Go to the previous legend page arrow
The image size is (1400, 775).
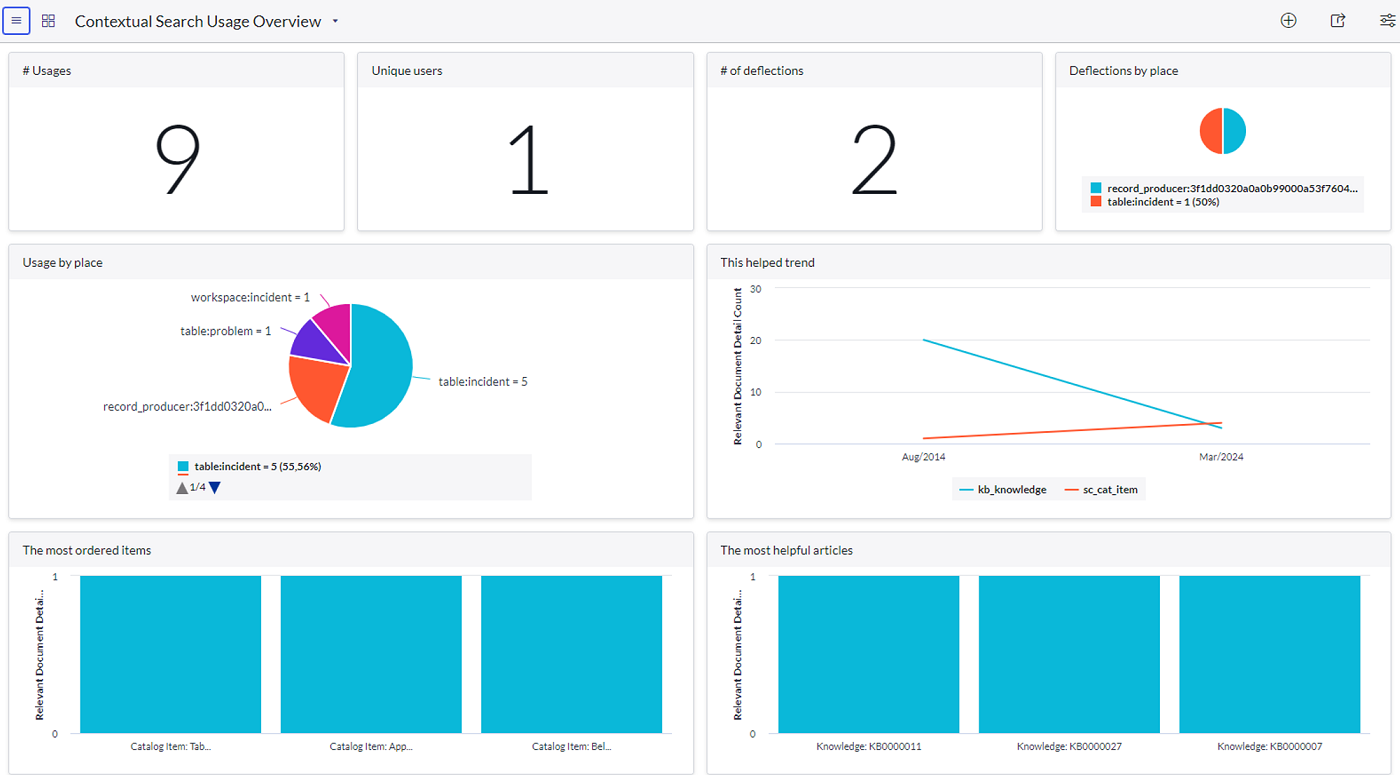[x=182, y=488]
